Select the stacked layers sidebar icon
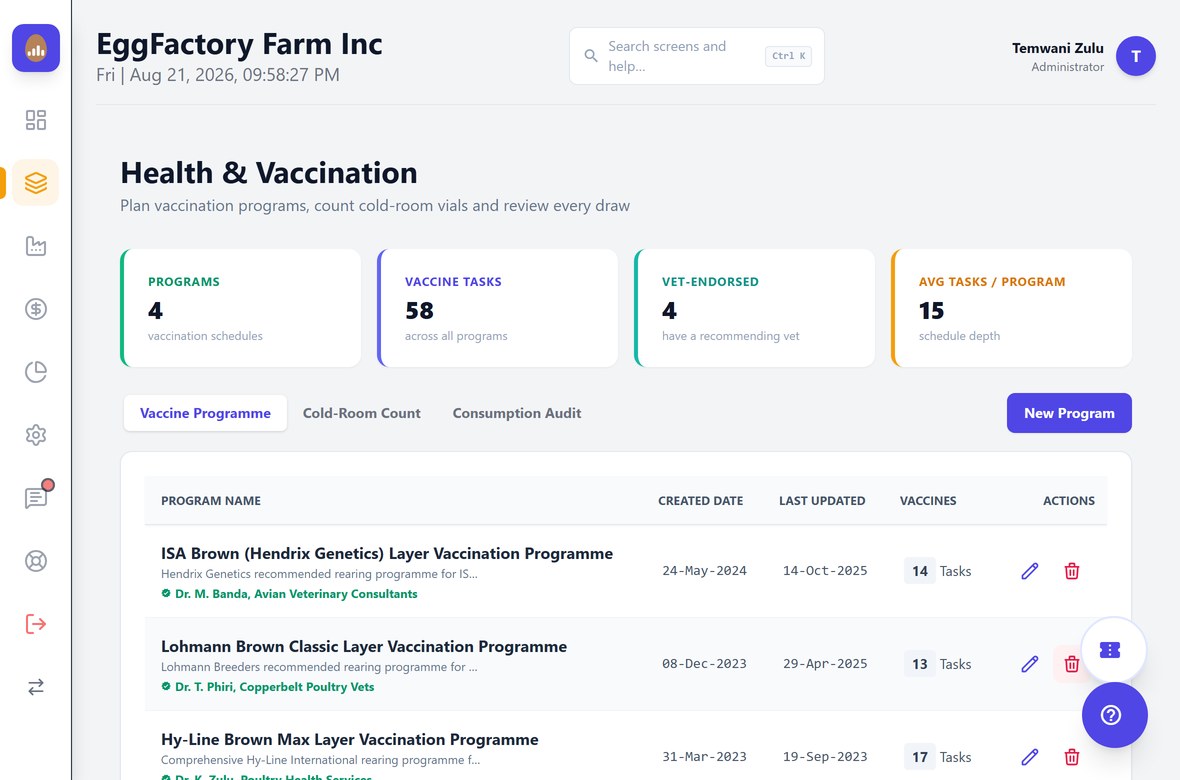This screenshot has height=780, width=1180. (36, 183)
